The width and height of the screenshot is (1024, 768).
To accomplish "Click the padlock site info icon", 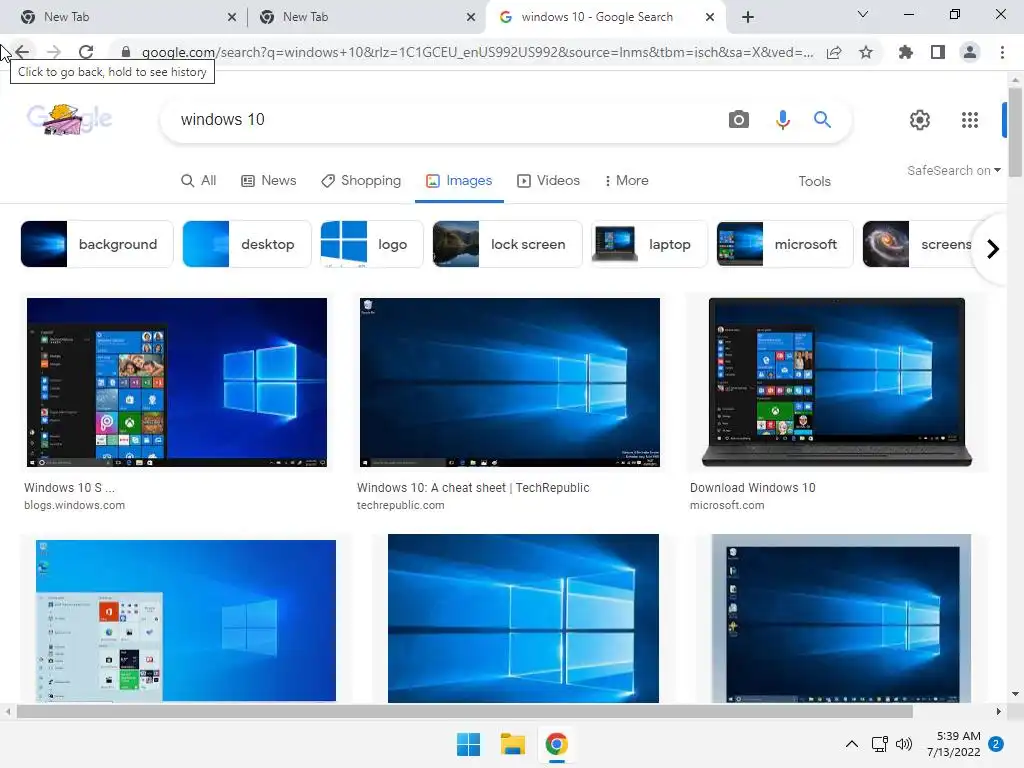I will (x=126, y=52).
